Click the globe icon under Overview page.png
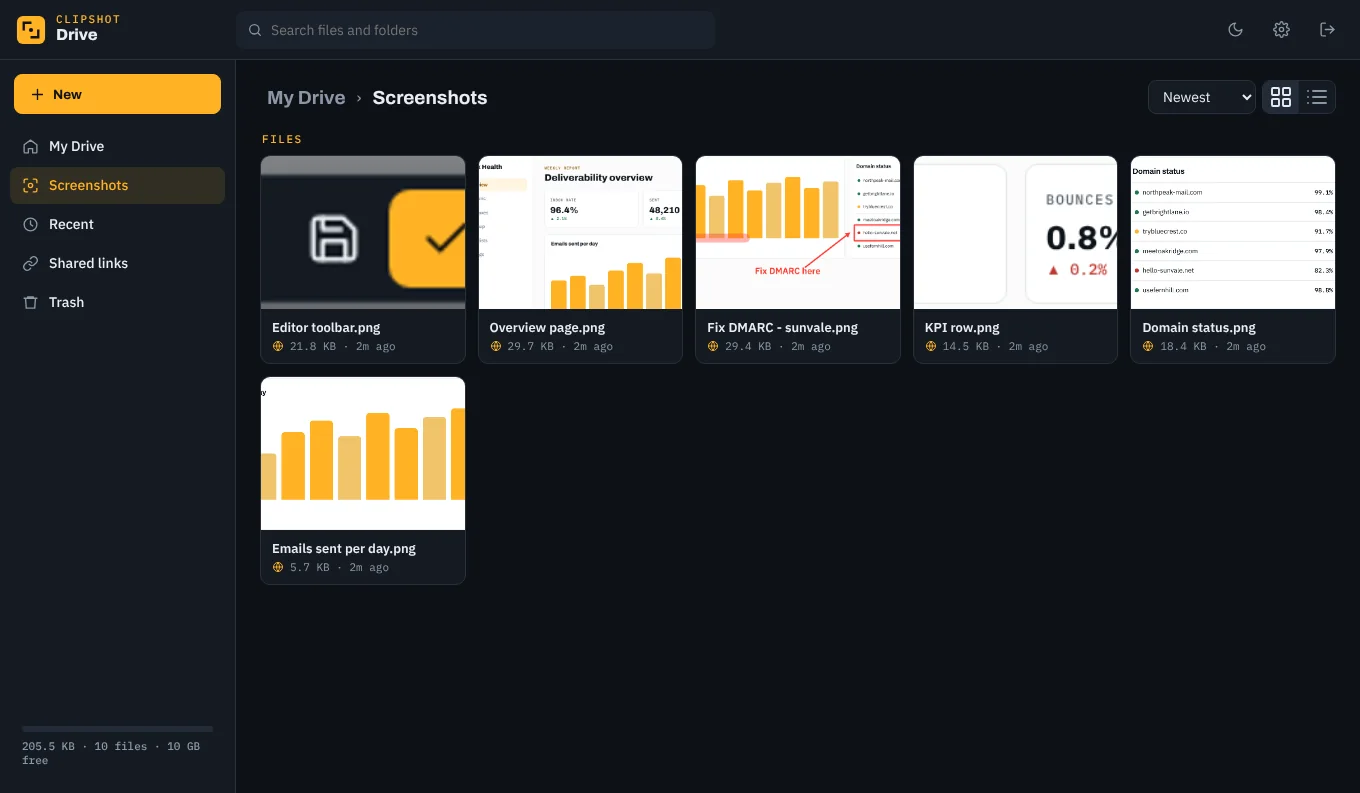Image resolution: width=1360 pixels, height=793 pixels. 496,346
